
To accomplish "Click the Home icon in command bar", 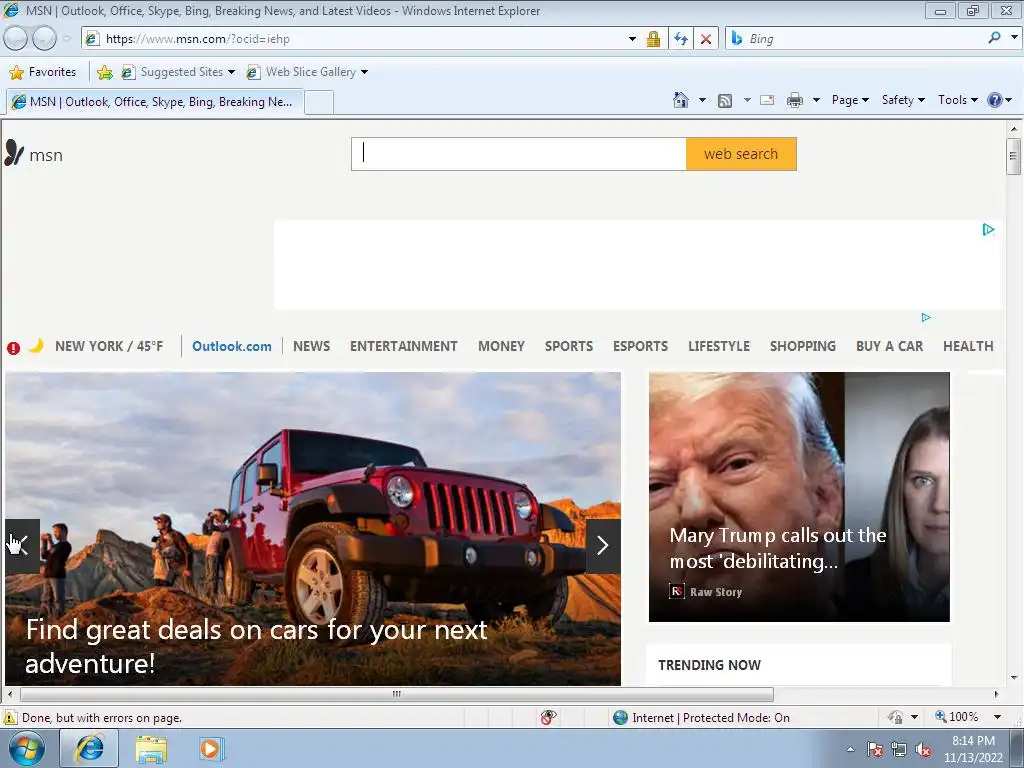I will point(680,100).
